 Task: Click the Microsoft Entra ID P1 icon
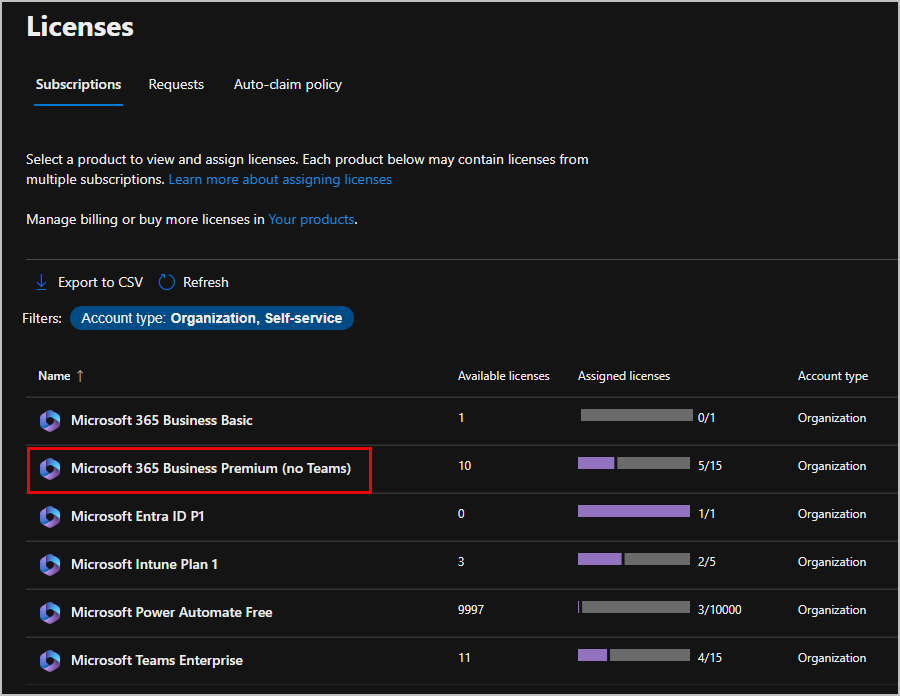click(50, 517)
